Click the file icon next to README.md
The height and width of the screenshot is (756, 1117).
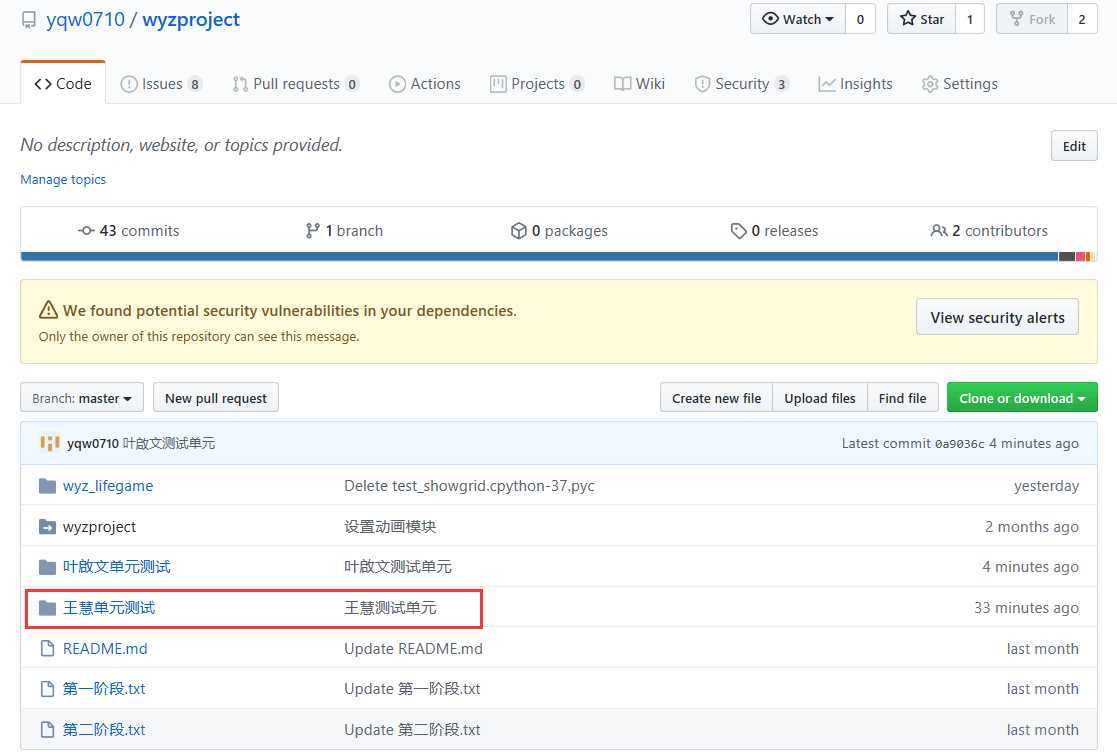pyautogui.click(x=47, y=648)
